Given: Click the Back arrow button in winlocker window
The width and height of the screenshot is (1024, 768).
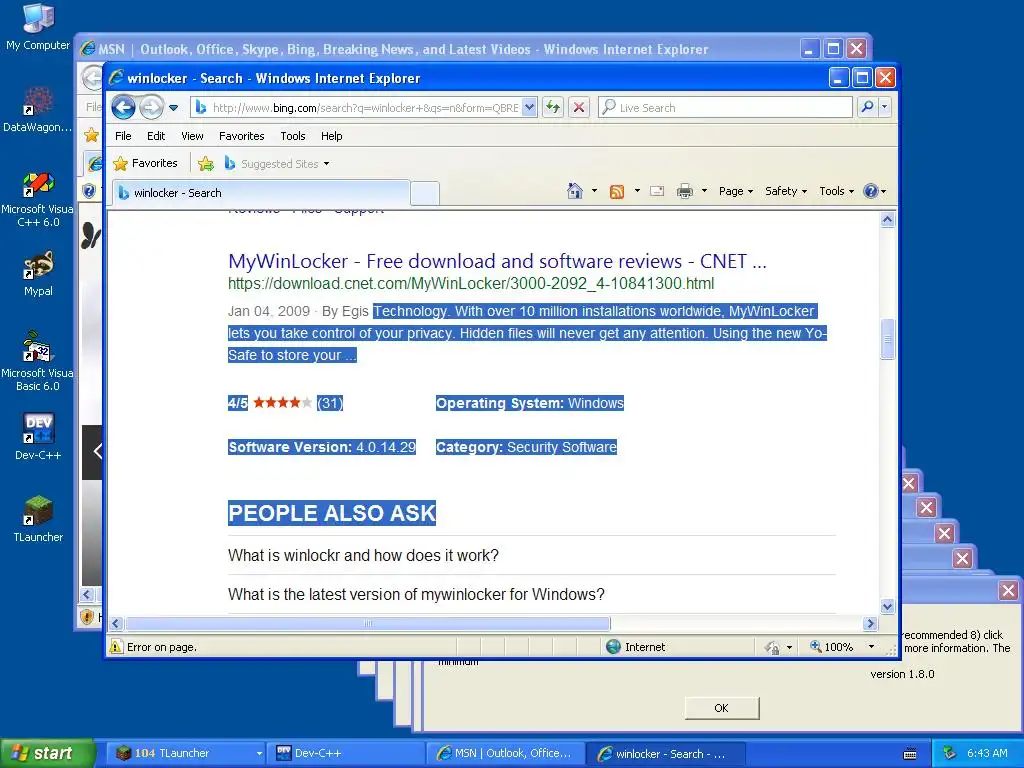Looking at the screenshot, I should tap(123, 107).
